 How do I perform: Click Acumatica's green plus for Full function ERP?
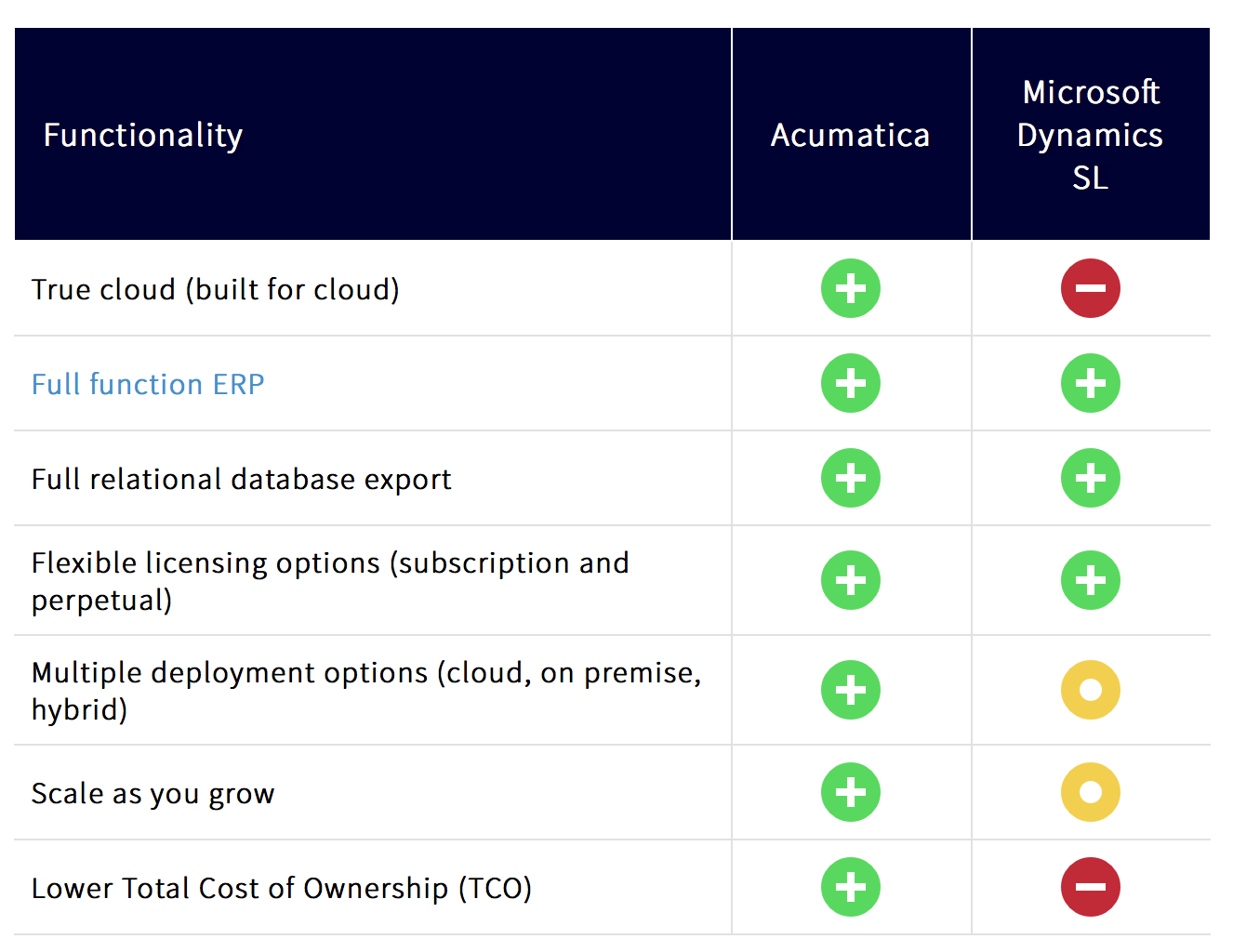coord(850,383)
